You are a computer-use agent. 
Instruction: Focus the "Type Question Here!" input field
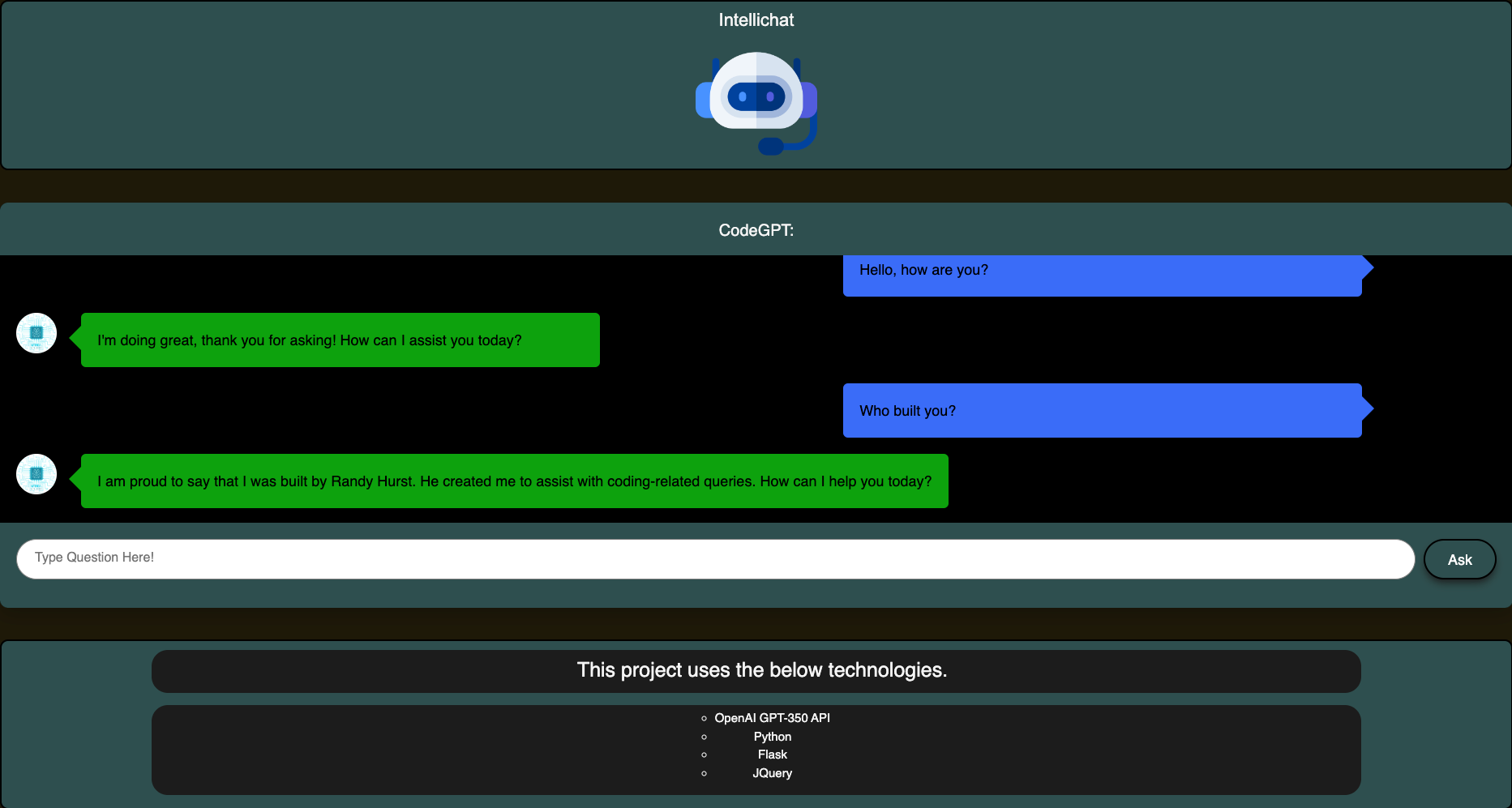point(716,559)
